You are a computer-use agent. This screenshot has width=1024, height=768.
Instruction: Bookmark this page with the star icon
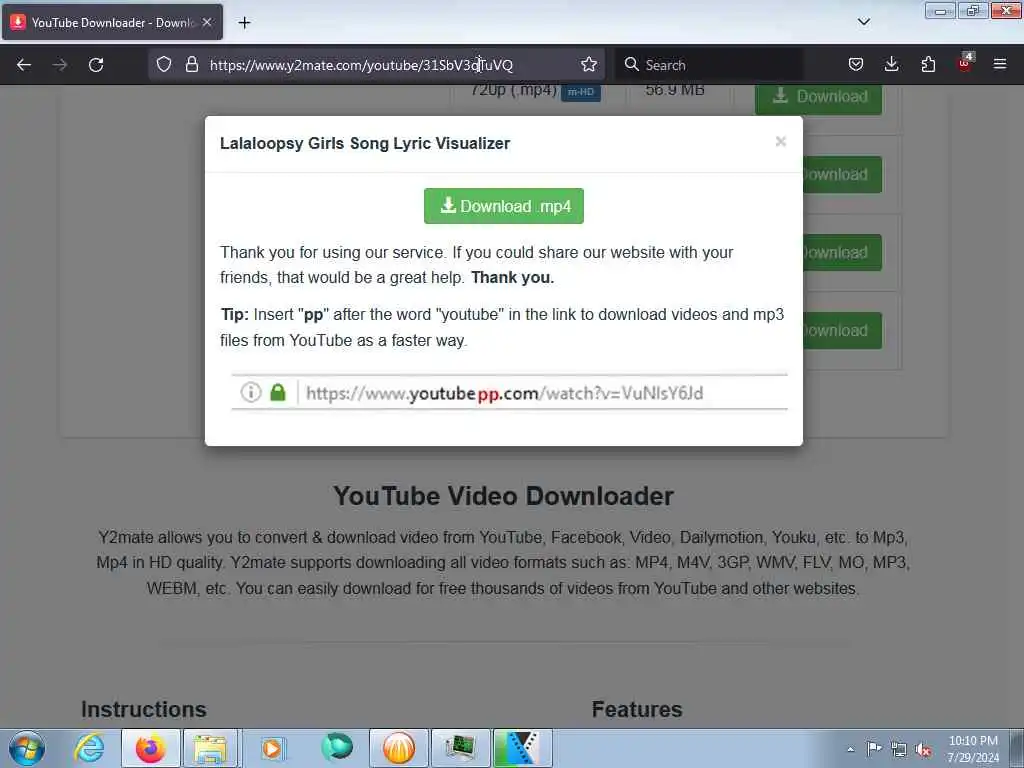pos(588,64)
